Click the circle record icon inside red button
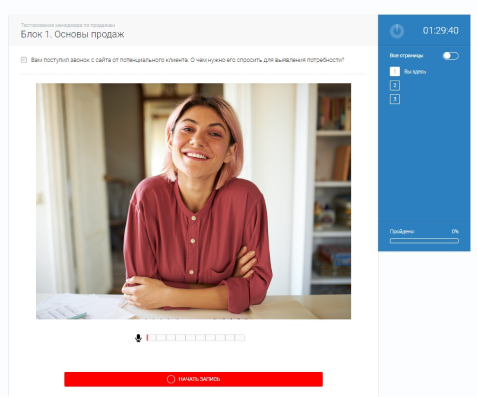477x397 pixels. (x=171, y=379)
